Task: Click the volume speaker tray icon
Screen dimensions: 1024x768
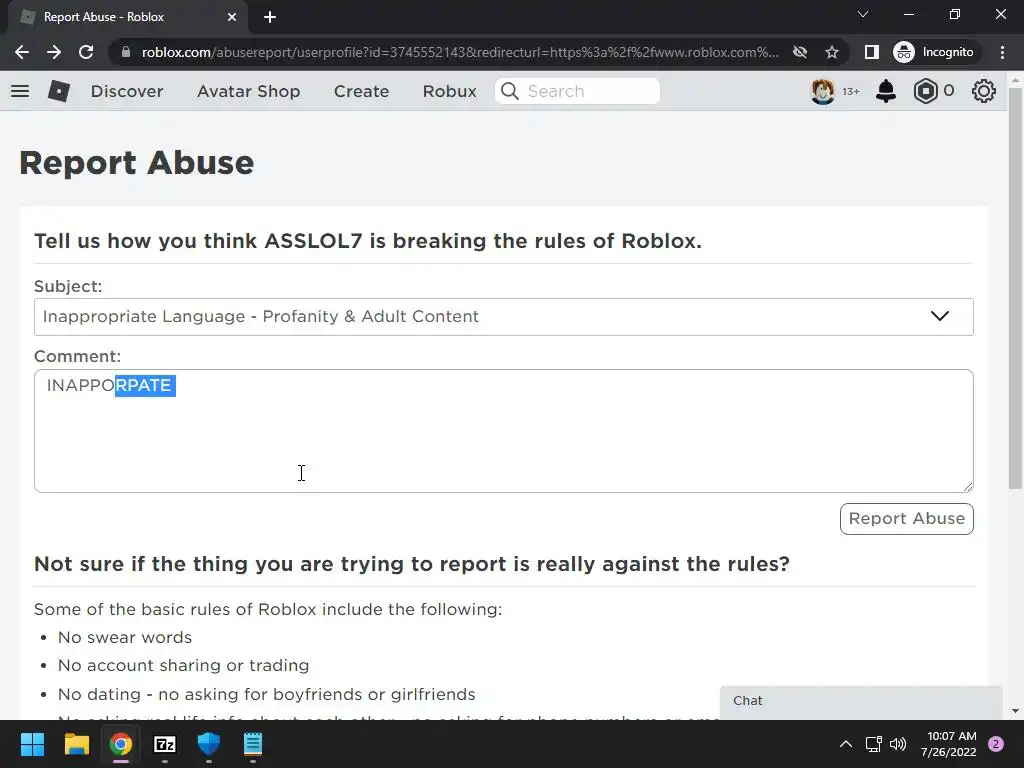Action: pyautogui.click(x=898, y=744)
